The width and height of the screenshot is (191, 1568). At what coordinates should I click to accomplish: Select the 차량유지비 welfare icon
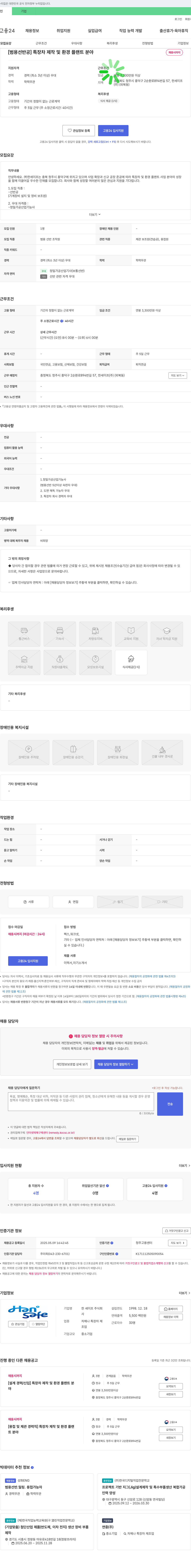coord(95,634)
